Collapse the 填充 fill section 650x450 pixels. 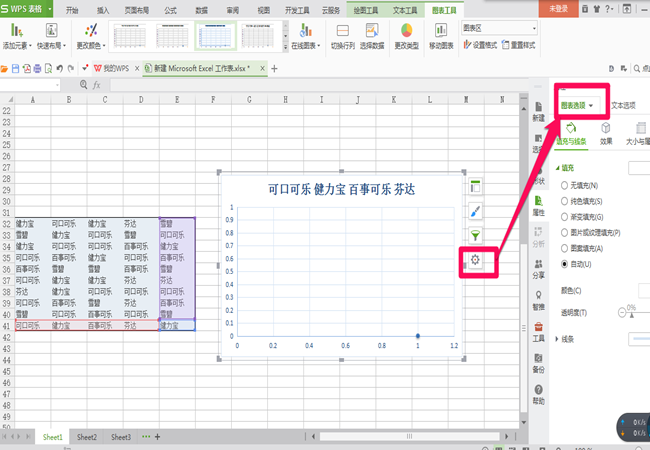click(x=558, y=168)
